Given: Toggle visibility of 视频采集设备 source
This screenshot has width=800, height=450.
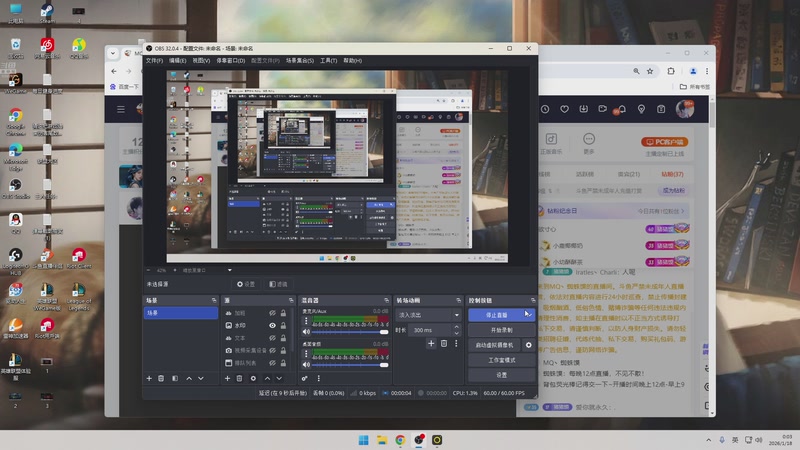Looking at the screenshot, I should [272, 351].
